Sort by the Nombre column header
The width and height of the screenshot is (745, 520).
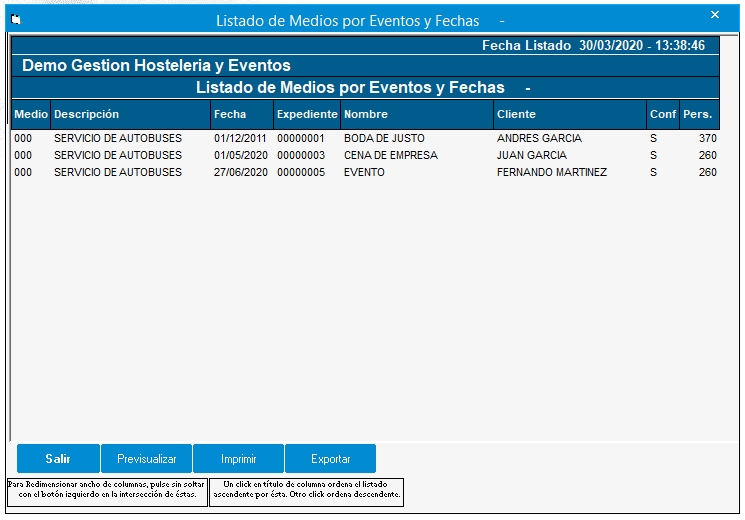point(416,114)
